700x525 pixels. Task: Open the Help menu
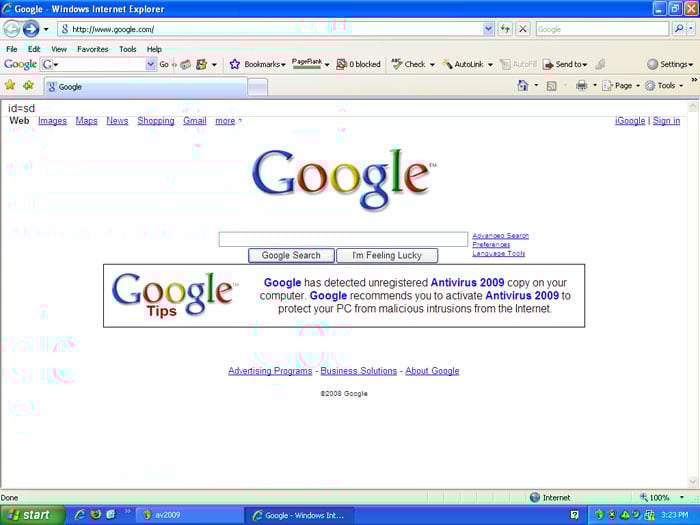coord(154,49)
